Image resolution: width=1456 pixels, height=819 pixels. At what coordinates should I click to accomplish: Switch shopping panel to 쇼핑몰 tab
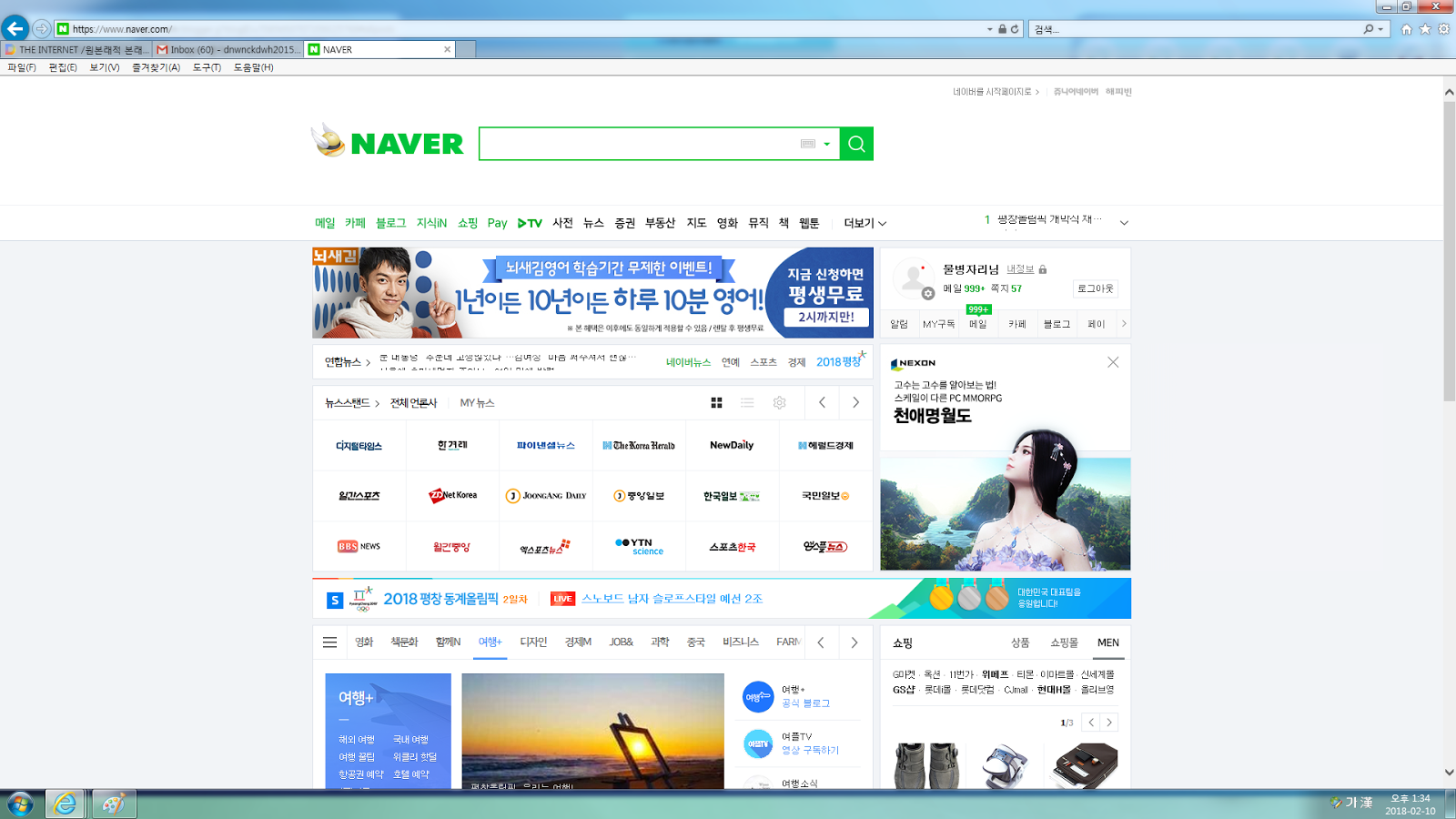pos(1064,642)
